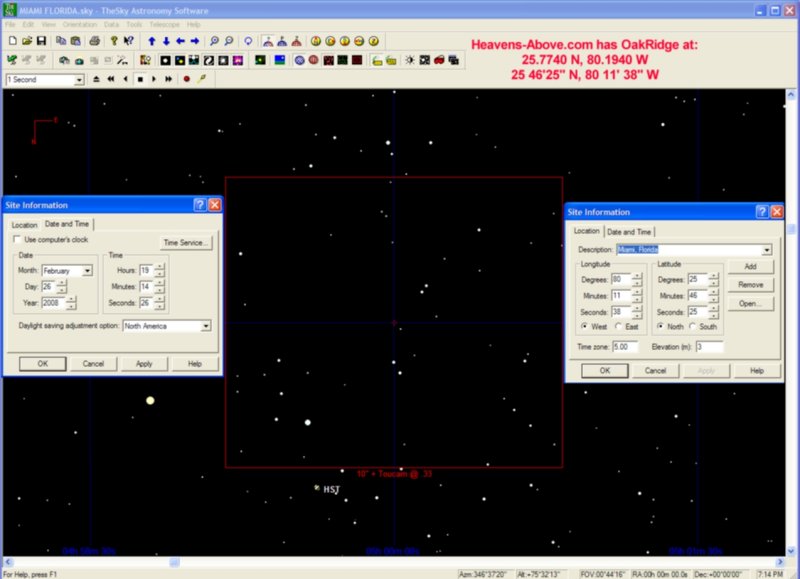Click the magic wand toolbar icon
800x579 pixels.
coord(122,60)
